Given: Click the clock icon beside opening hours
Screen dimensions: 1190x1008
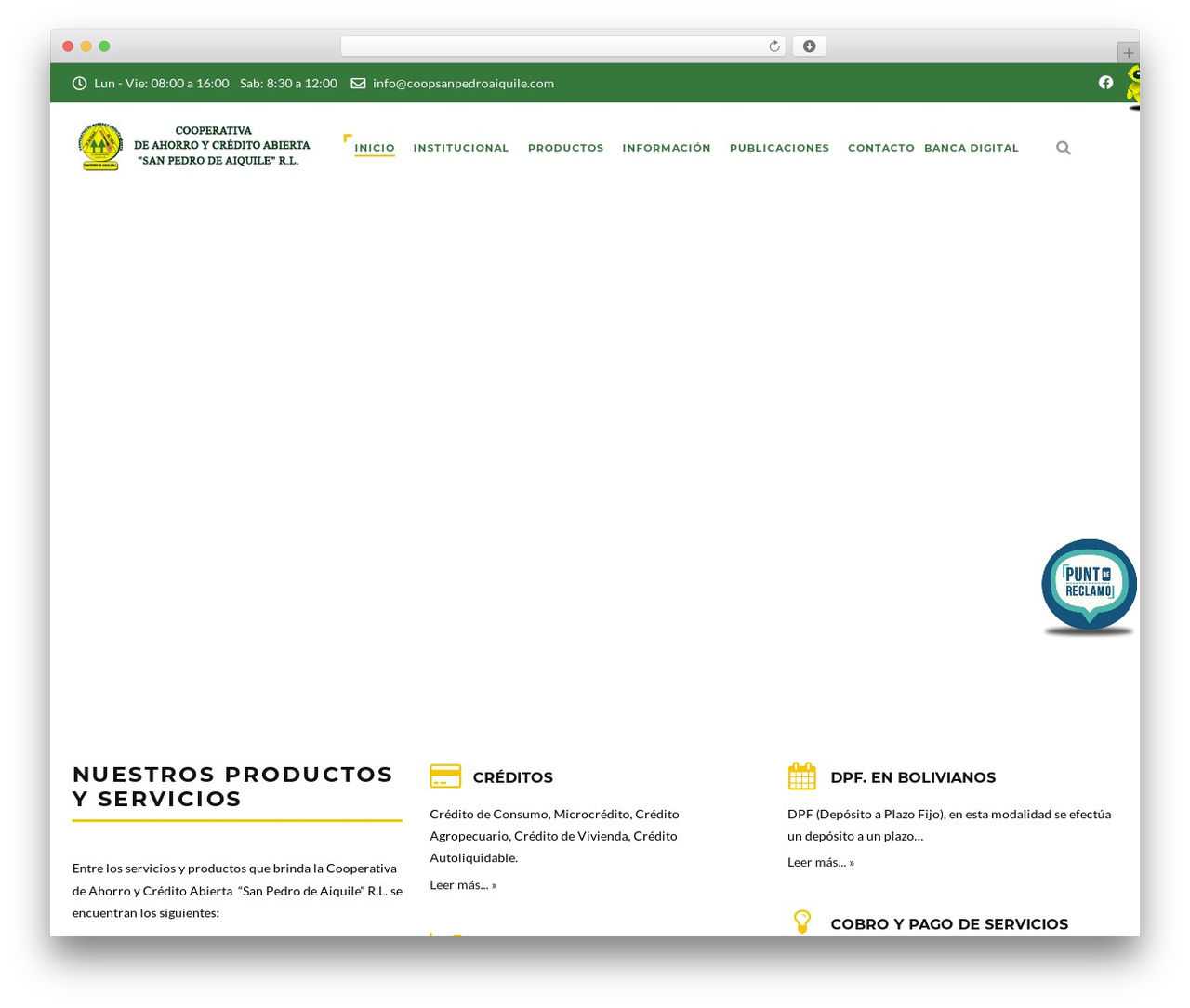Looking at the screenshot, I should click(x=79, y=84).
